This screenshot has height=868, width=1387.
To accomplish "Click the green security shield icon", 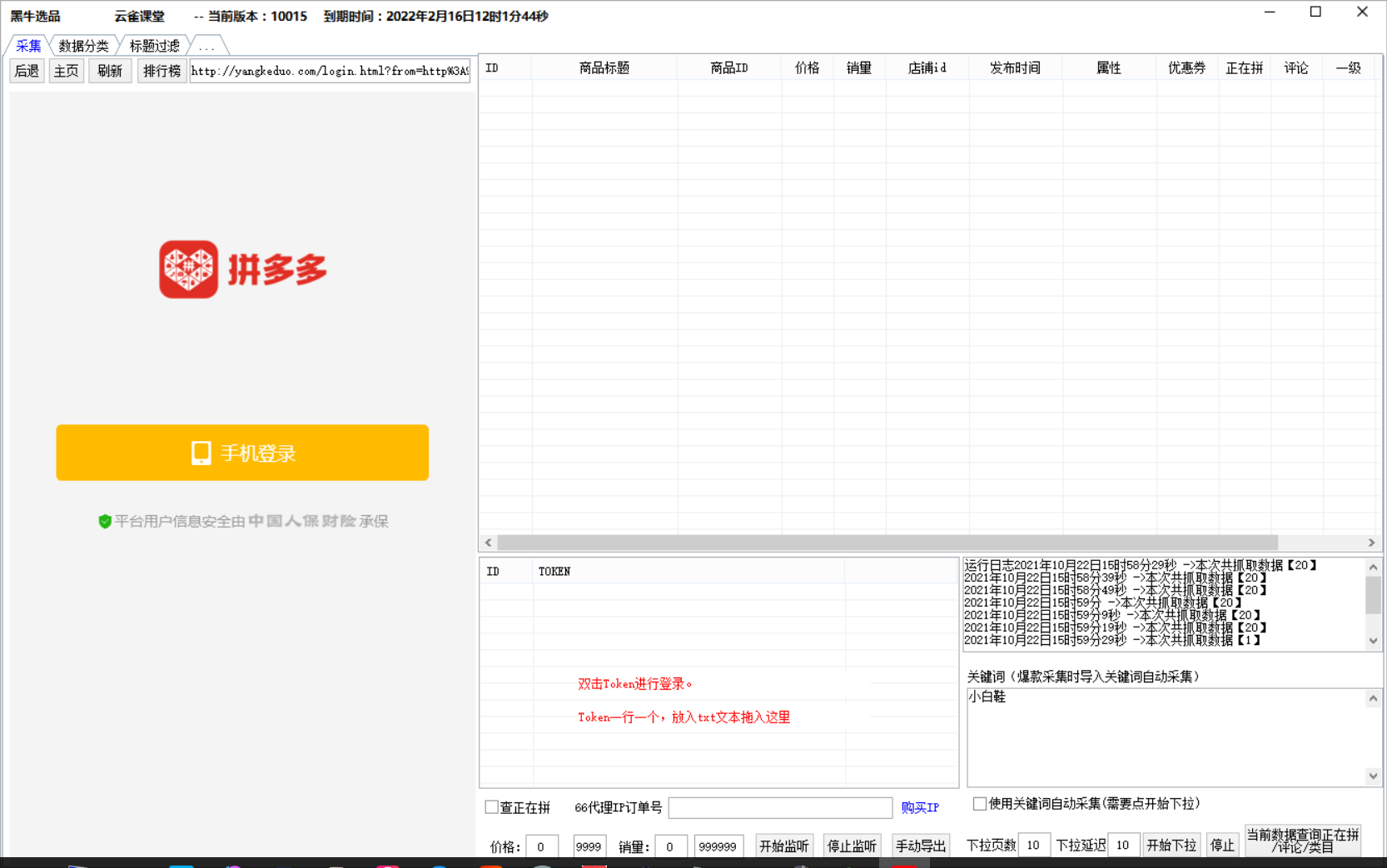I will tap(105, 522).
